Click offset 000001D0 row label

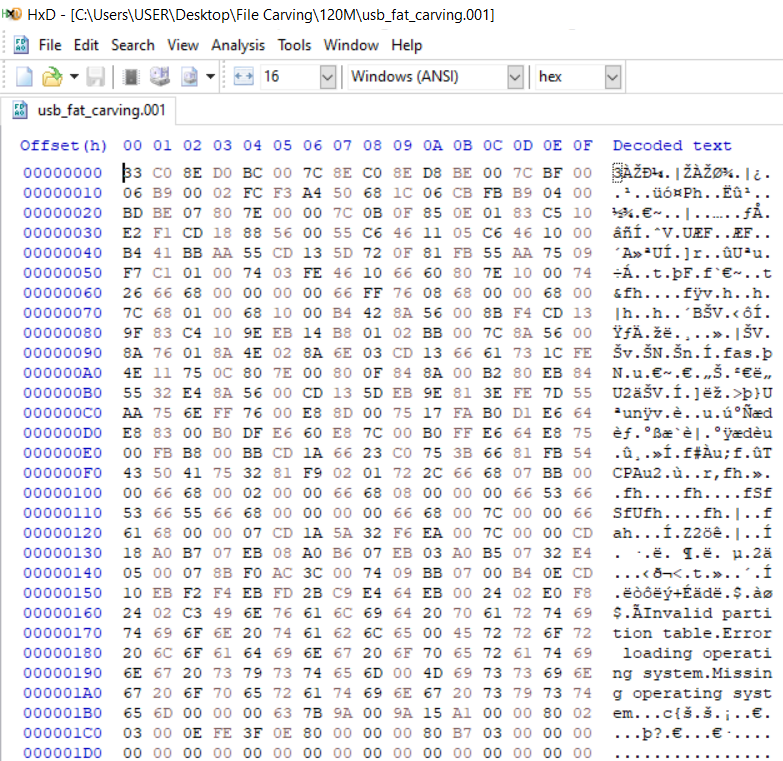[x=62, y=753]
